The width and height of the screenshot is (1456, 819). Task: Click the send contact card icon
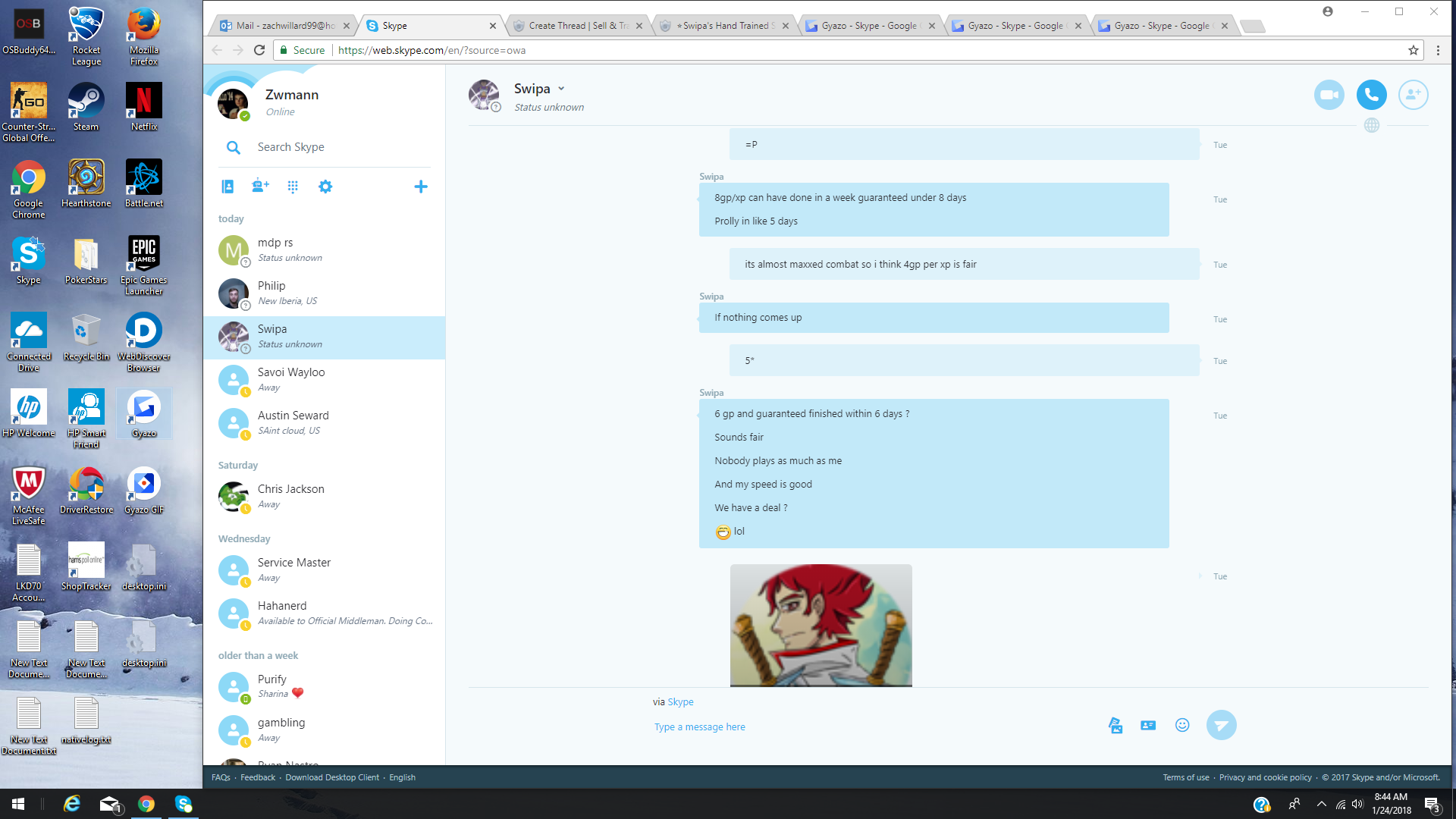1148,726
